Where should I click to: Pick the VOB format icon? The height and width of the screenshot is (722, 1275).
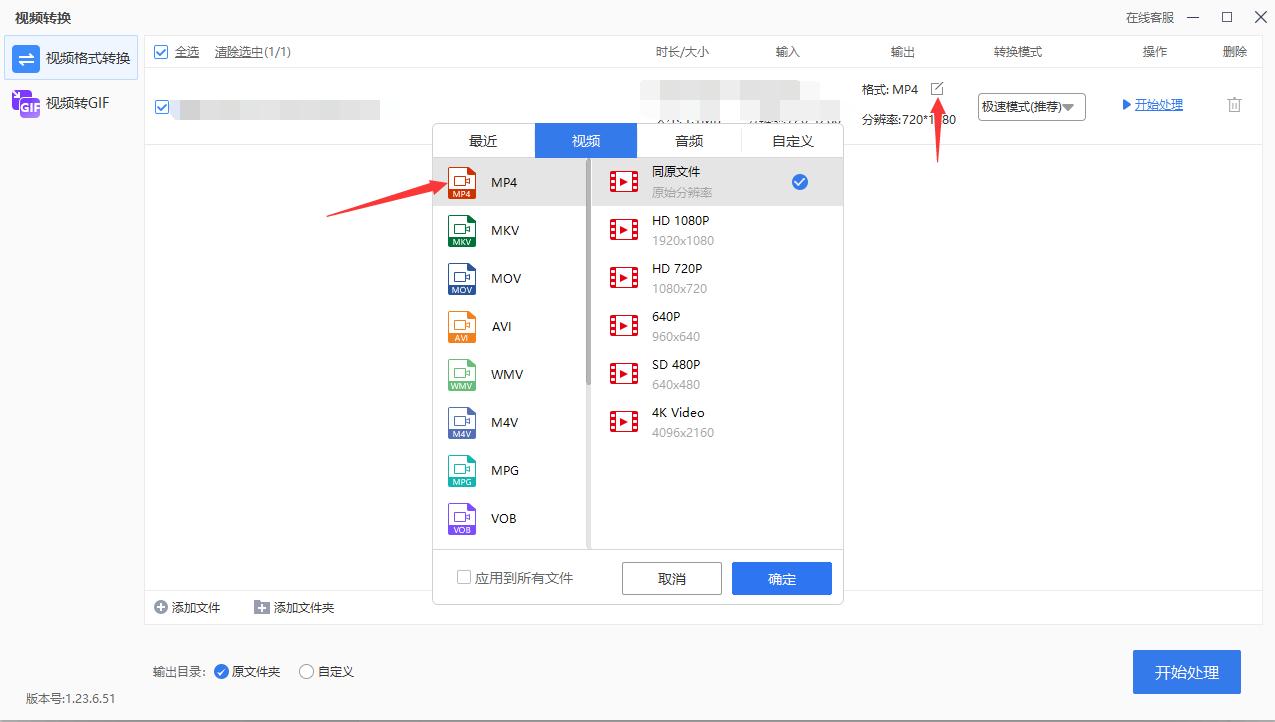[463, 518]
